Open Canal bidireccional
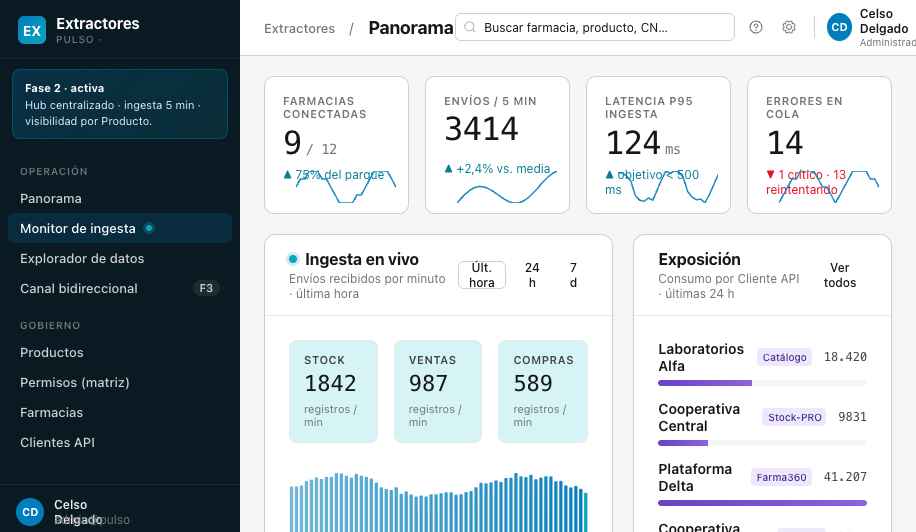Image resolution: width=916 pixels, height=532 pixels. pos(120,288)
